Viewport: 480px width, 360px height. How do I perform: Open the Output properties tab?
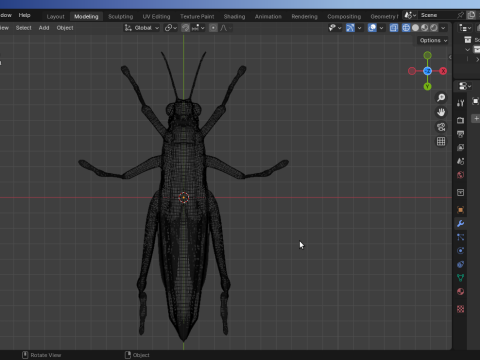[x=461, y=134]
